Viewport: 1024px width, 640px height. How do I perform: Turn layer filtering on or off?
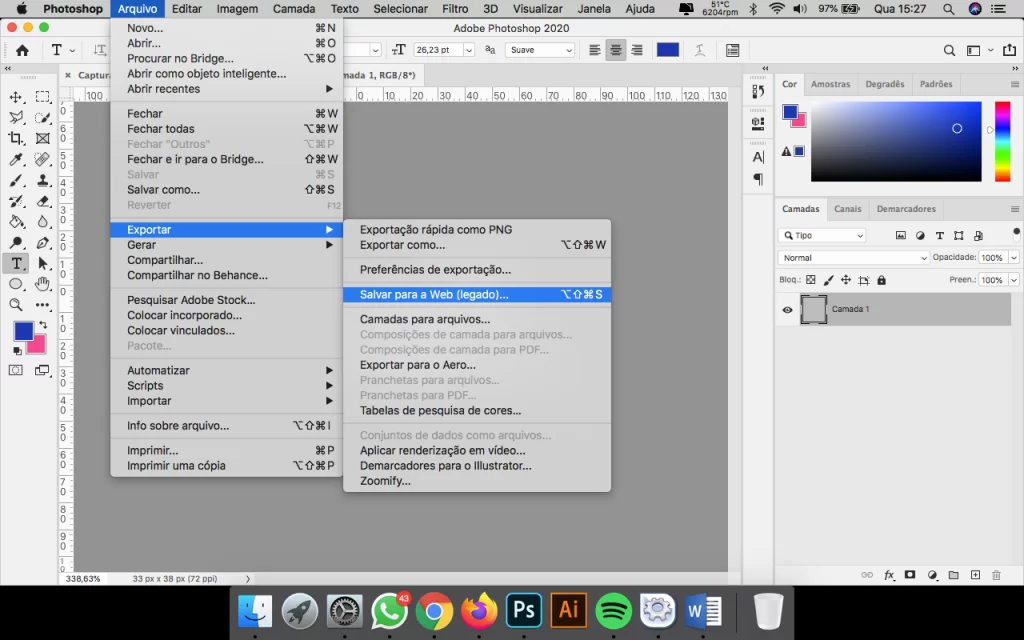[1016, 233]
